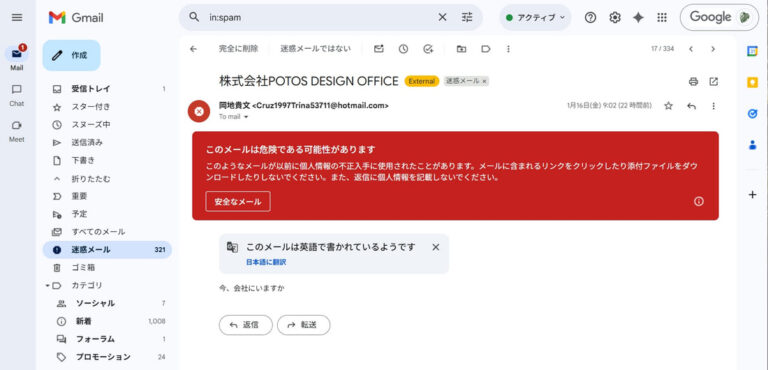
Task: Open the 送信済み sent folder
Action: pos(107,143)
